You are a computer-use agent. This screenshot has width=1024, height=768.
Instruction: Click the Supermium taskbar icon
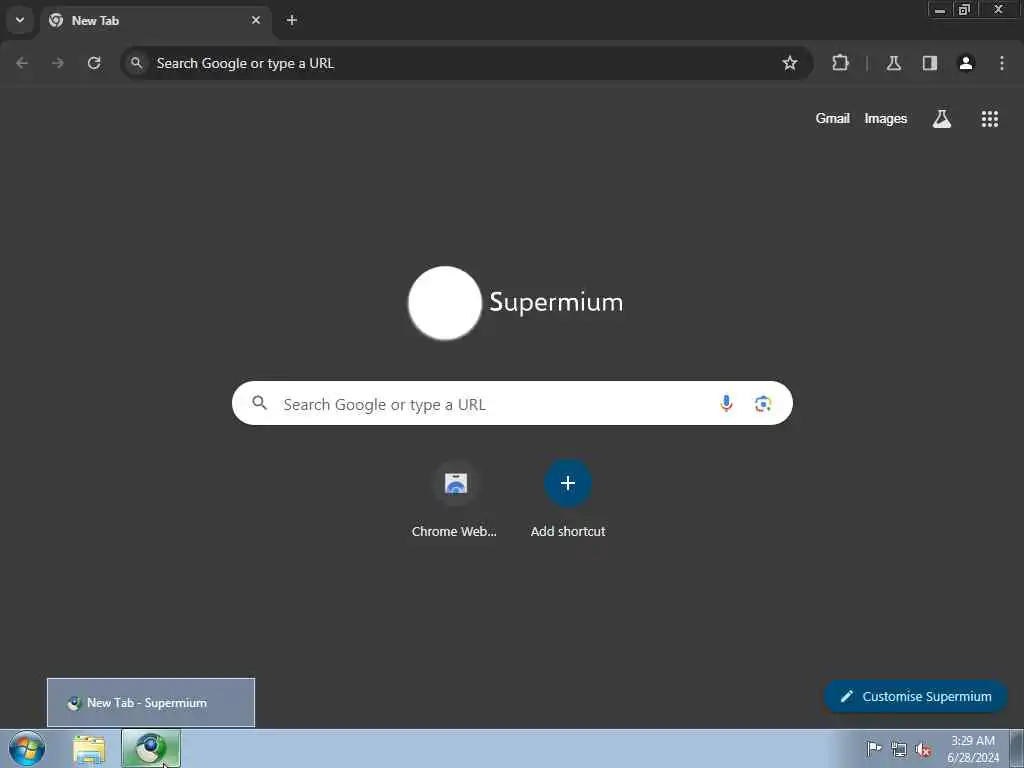click(151, 749)
